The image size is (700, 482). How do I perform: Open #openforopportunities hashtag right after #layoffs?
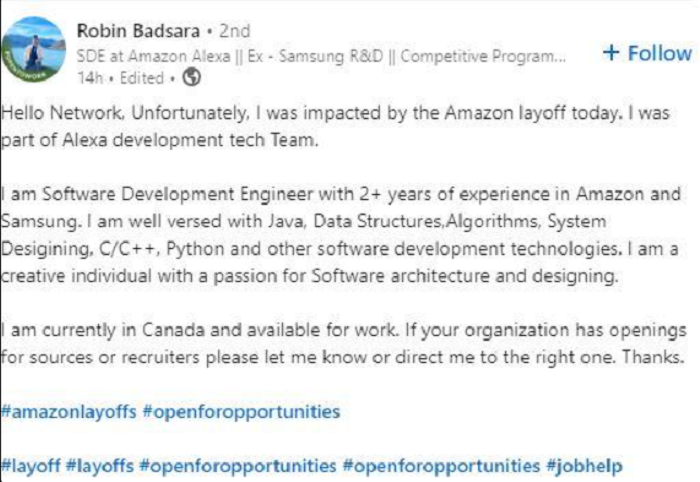click(x=238, y=465)
